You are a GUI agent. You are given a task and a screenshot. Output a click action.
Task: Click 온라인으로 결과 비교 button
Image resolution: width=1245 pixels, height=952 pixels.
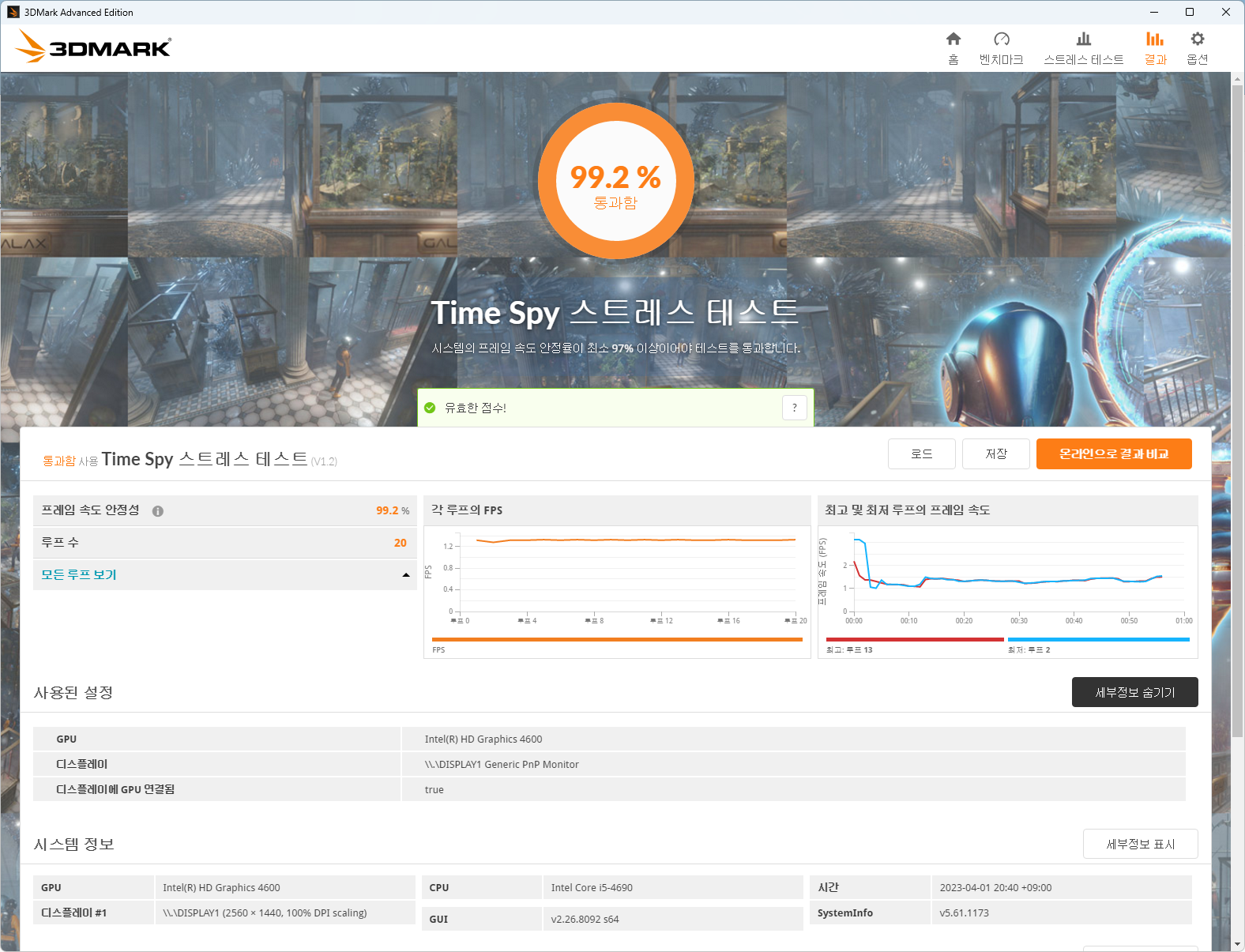1114,453
